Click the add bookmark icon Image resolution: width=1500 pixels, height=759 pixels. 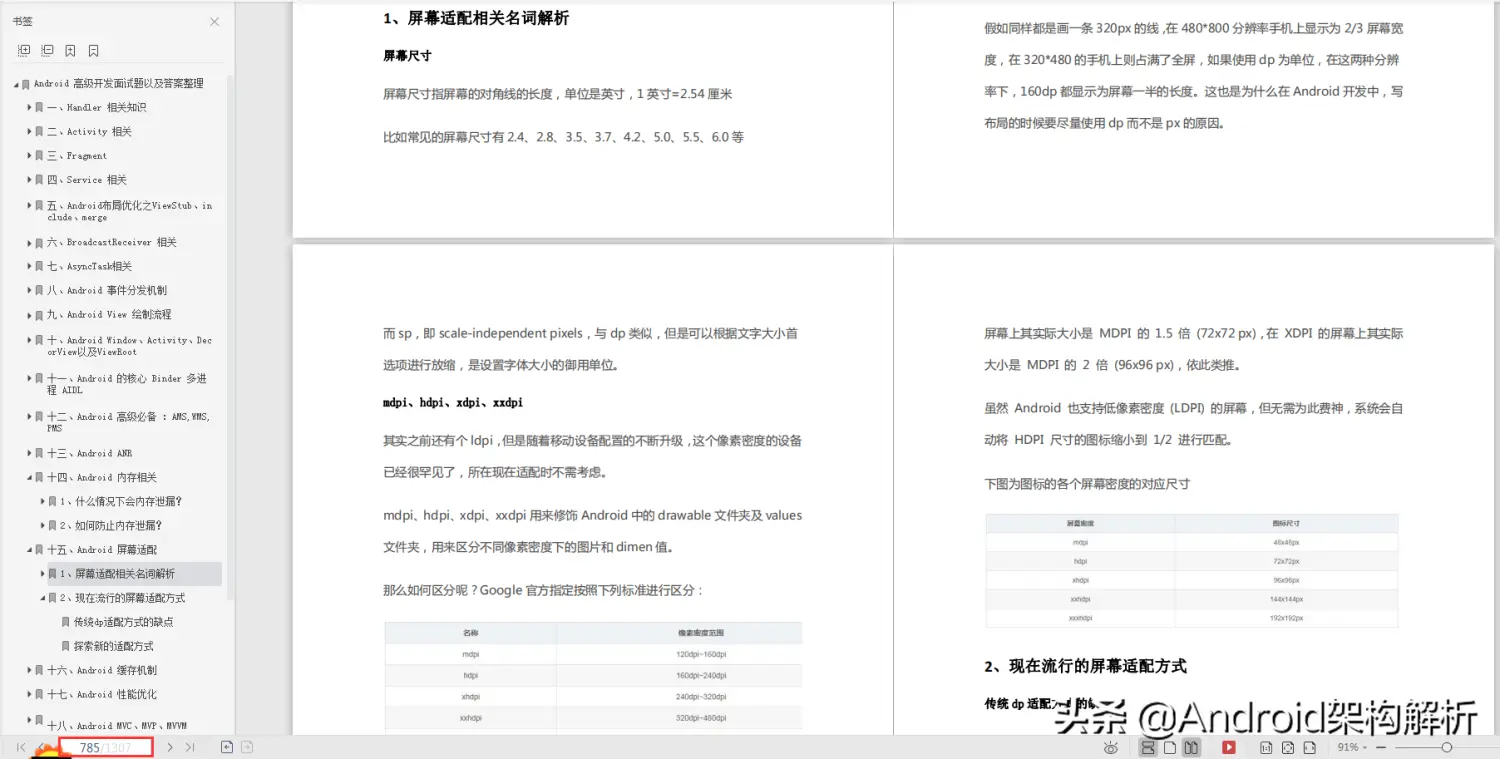click(70, 50)
